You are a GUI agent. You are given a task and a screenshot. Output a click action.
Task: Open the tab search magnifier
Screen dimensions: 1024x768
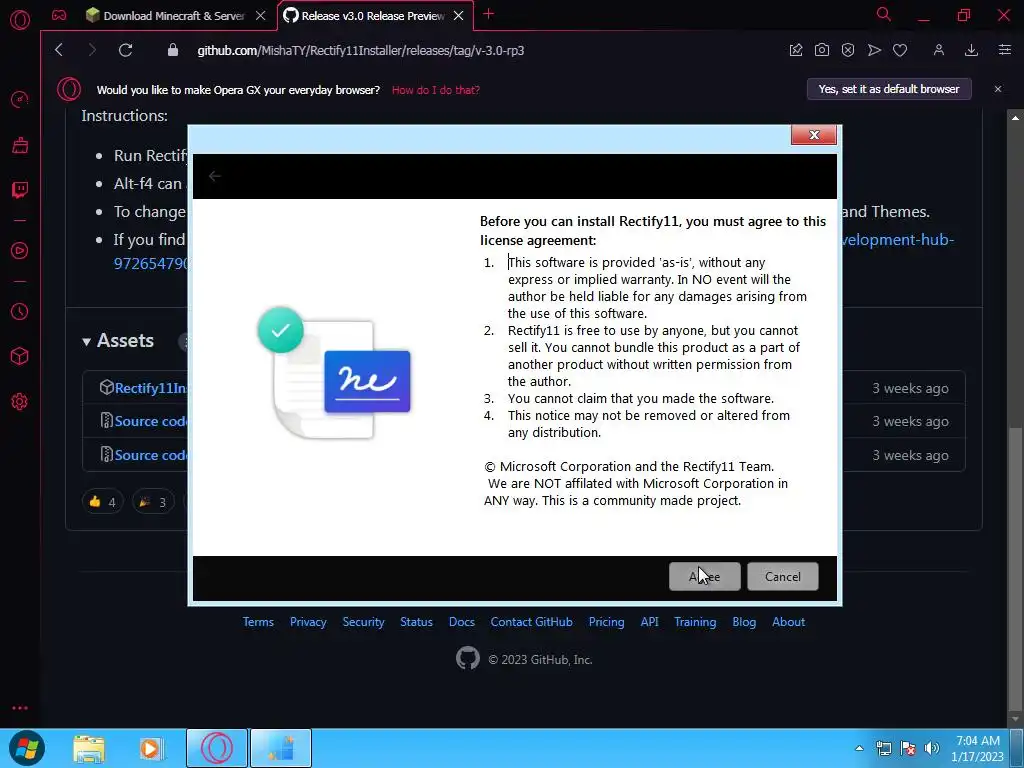pyautogui.click(x=884, y=14)
